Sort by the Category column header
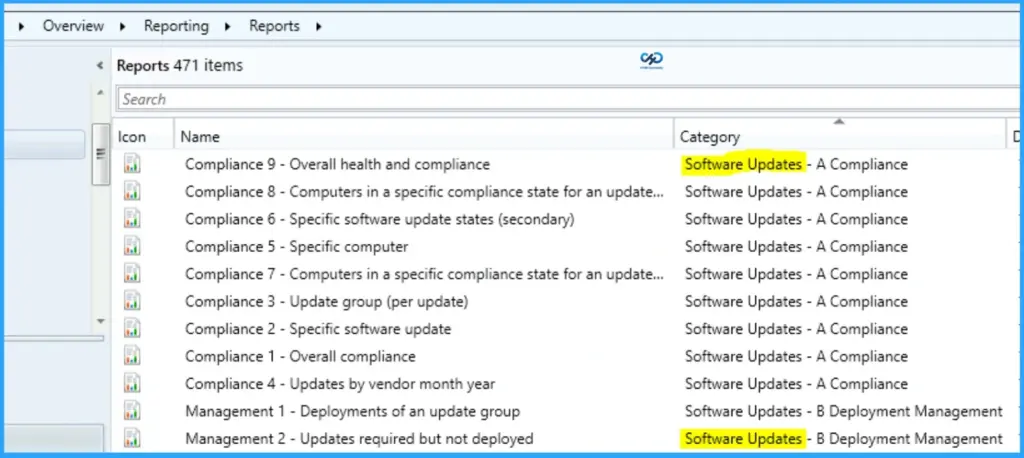The image size is (1024, 458). (x=840, y=137)
